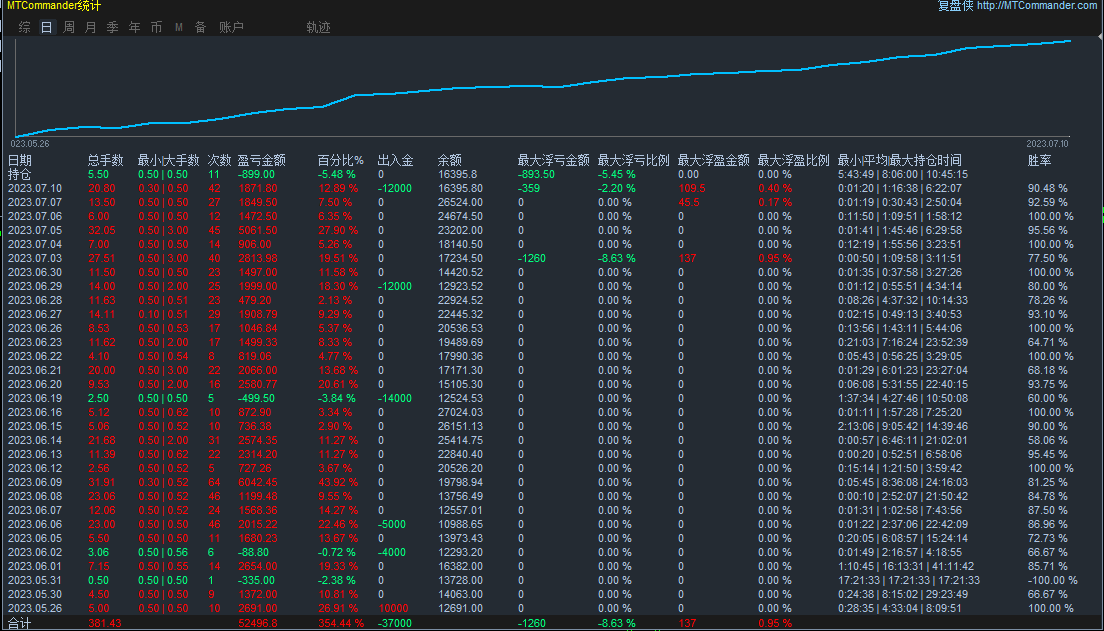Click the percentage cell 43.92 %

coord(338,482)
